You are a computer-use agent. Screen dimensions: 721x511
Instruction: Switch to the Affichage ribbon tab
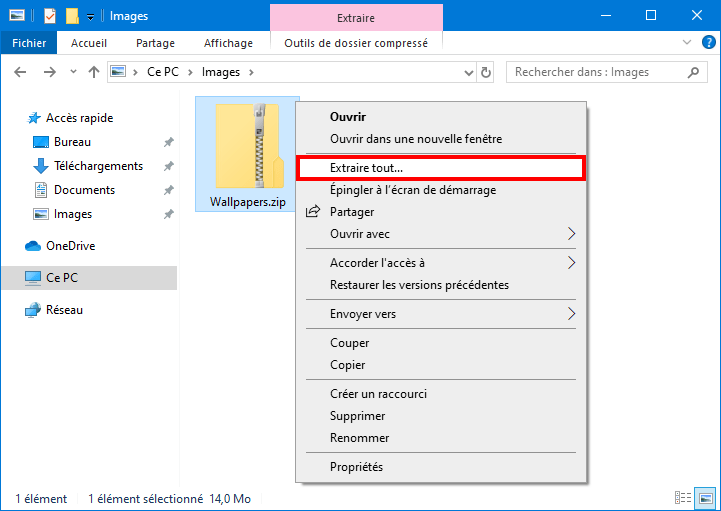click(x=229, y=43)
